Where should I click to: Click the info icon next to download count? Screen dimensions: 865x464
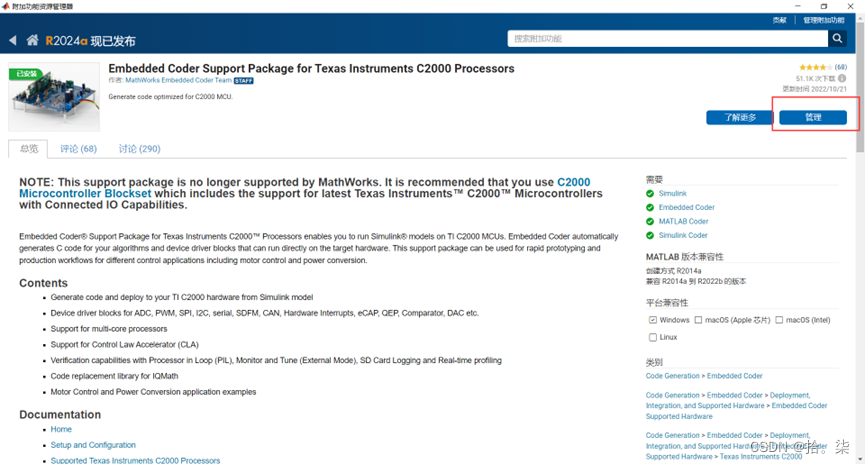tap(842, 78)
